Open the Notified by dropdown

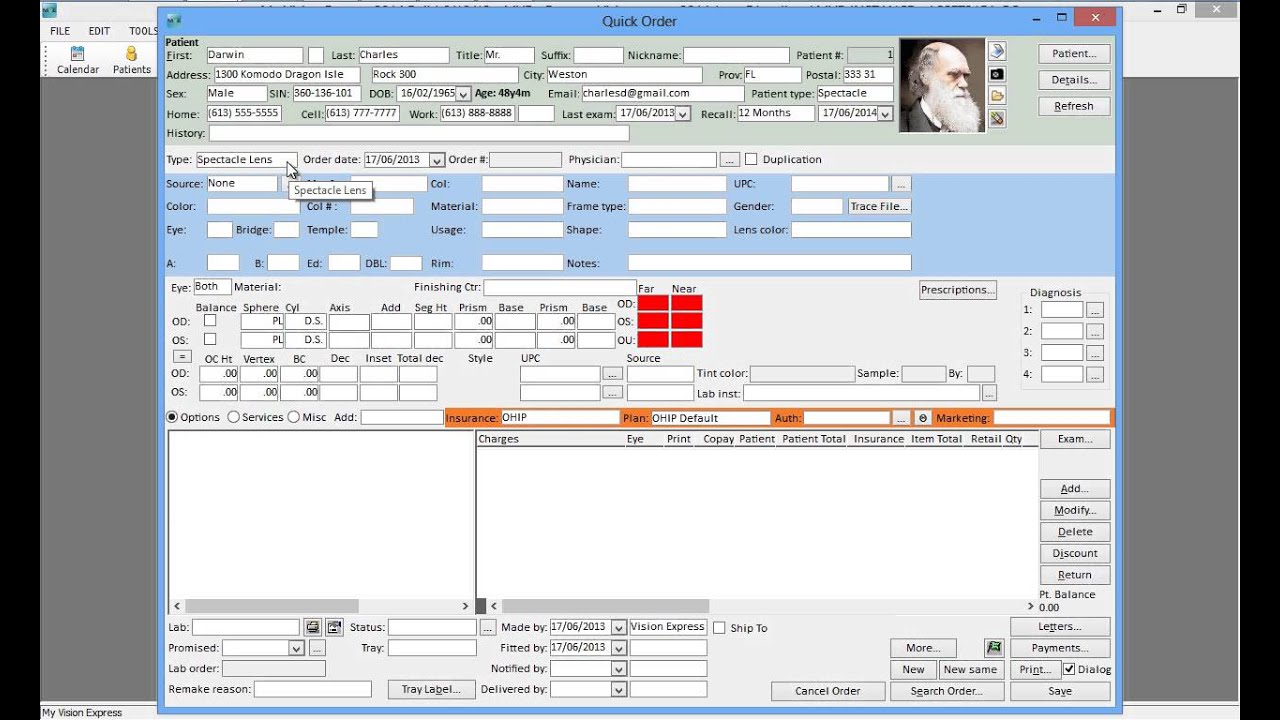618,669
